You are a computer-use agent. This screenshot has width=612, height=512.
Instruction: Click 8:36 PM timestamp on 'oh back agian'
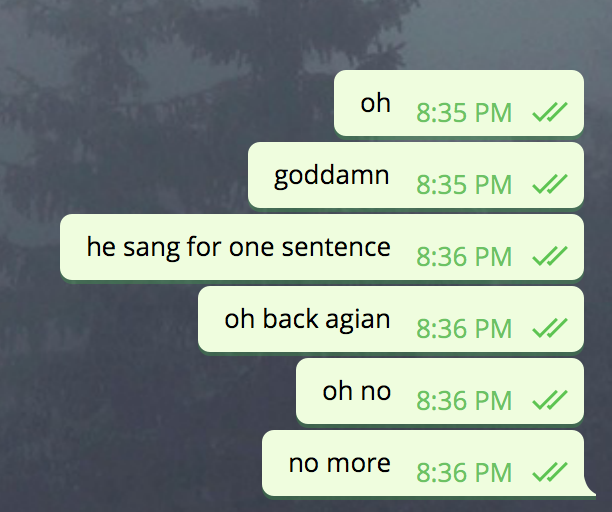click(x=464, y=329)
